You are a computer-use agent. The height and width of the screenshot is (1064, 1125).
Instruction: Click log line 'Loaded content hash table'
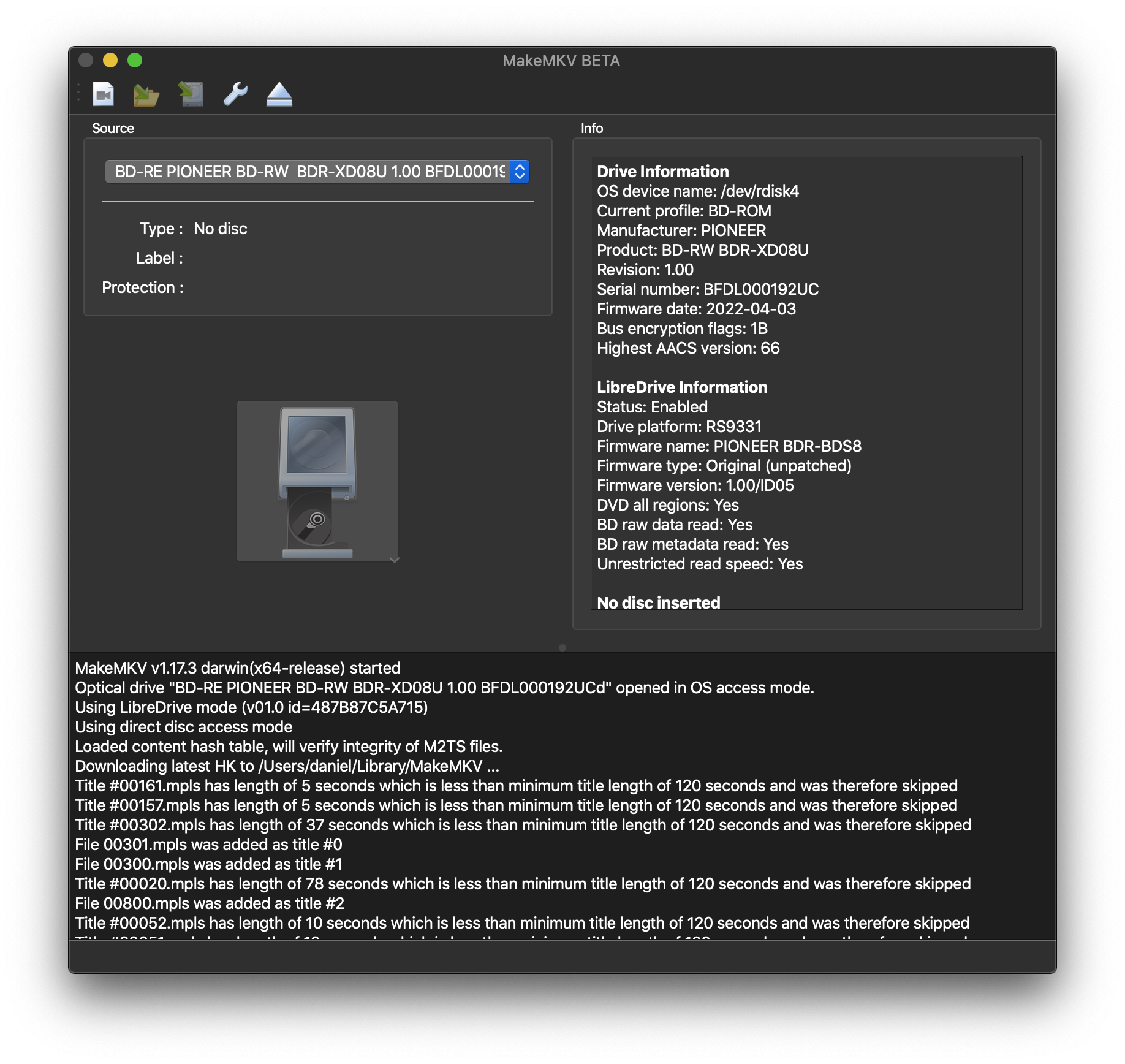tap(289, 747)
